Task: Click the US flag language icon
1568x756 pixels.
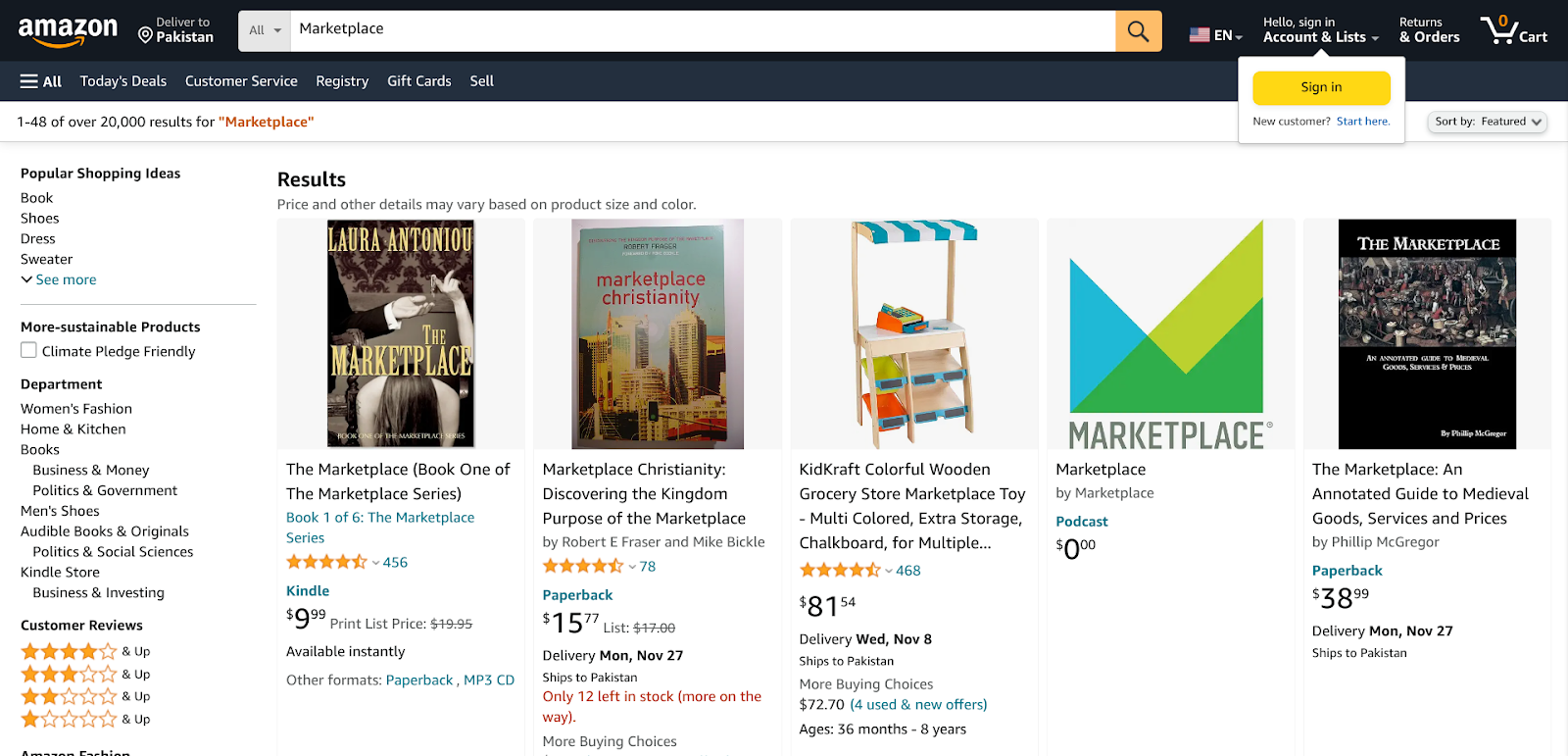Action: [1200, 35]
